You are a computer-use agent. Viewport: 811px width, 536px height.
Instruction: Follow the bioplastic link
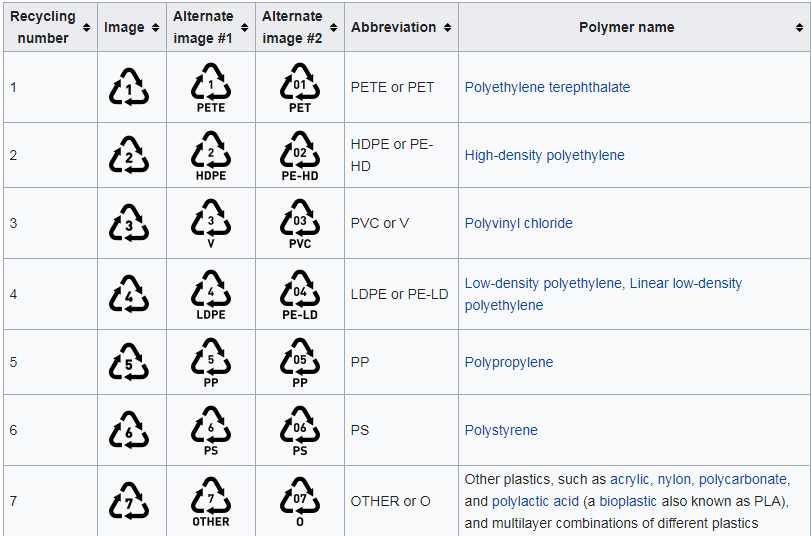click(x=628, y=501)
